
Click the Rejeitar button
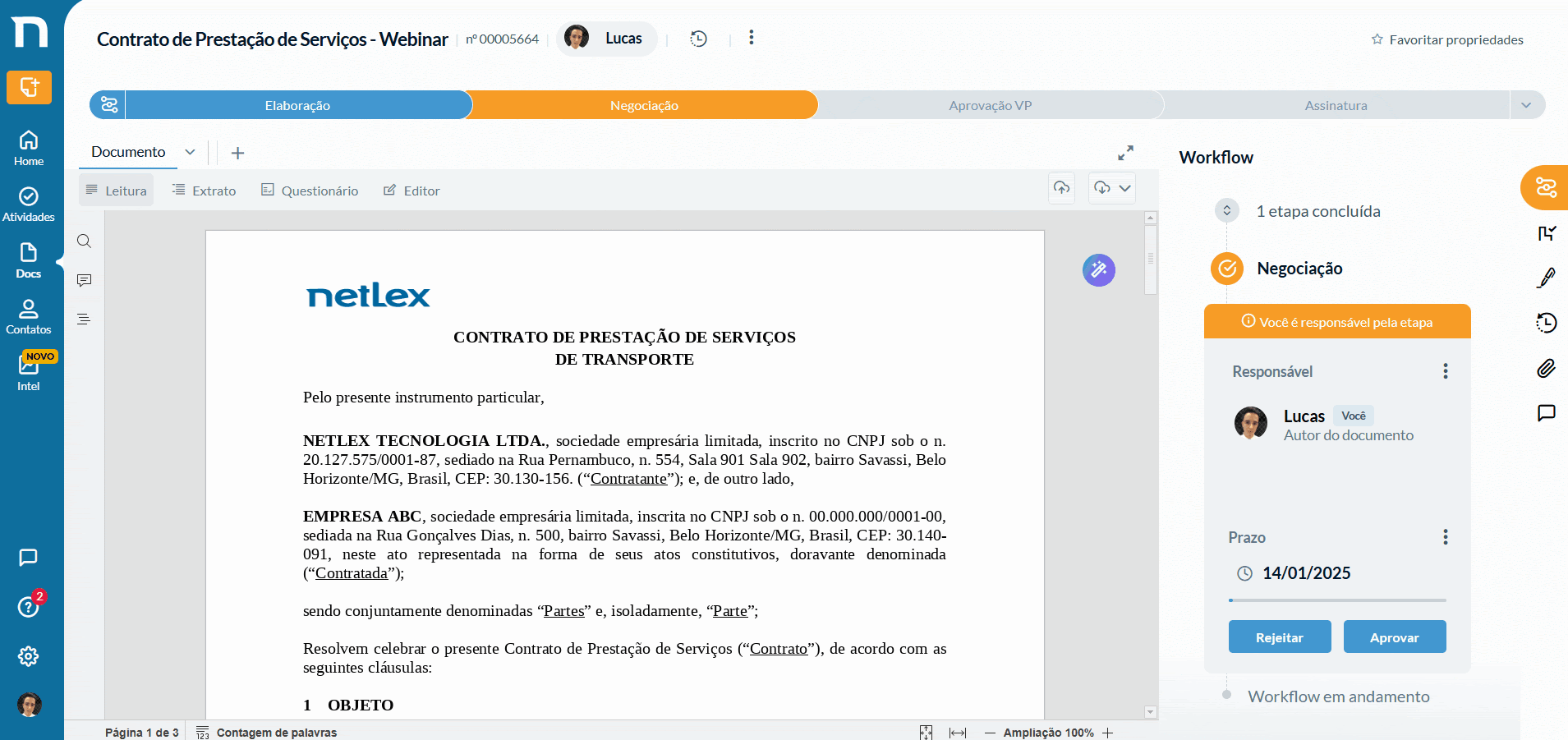pyautogui.click(x=1279, y=637)
